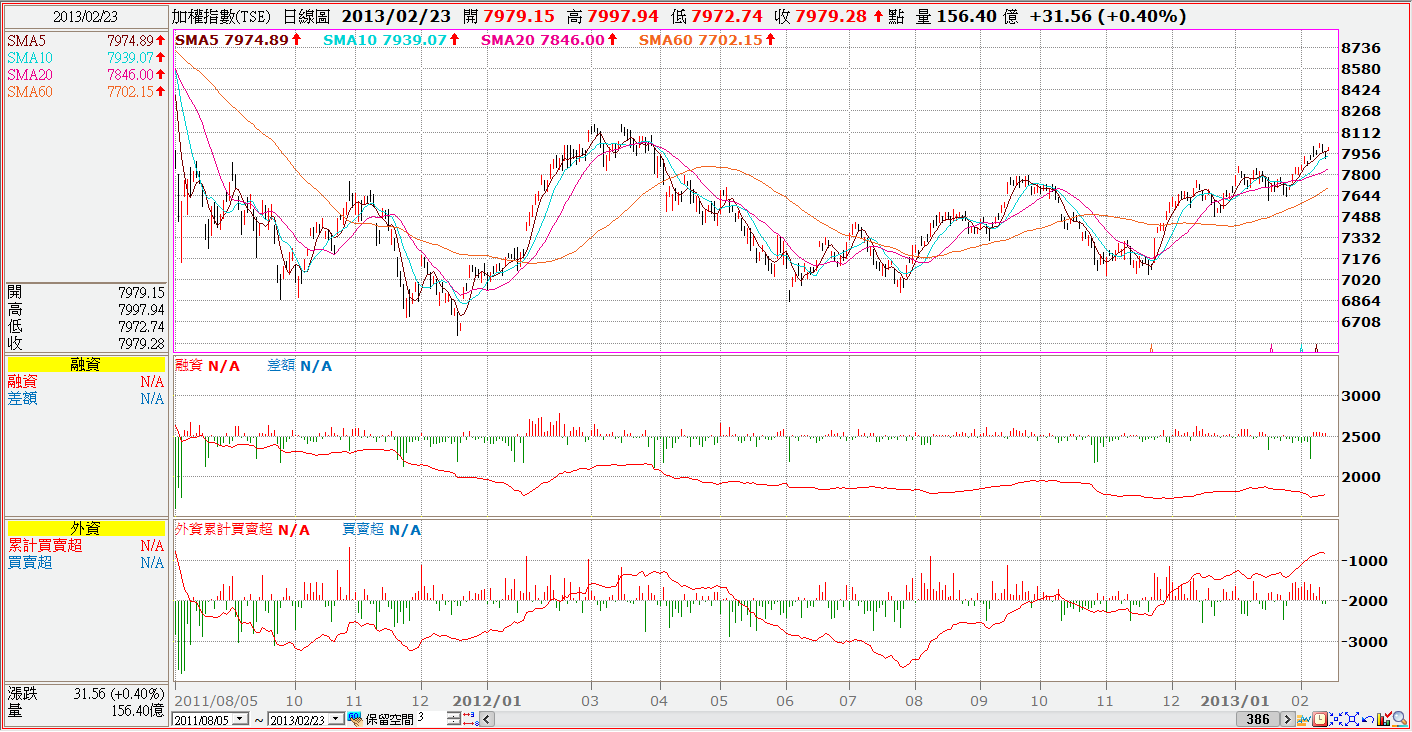
Task: Open the bar chart with checkmark icon
Action: point(1384,719)
